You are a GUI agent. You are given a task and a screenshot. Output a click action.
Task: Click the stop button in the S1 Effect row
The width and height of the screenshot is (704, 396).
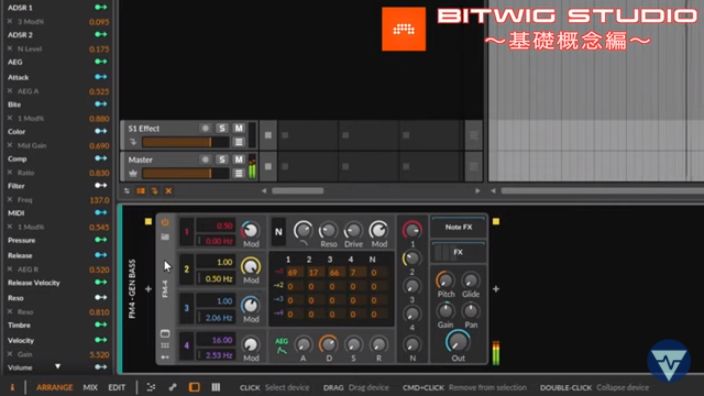[x=268, y=135]
